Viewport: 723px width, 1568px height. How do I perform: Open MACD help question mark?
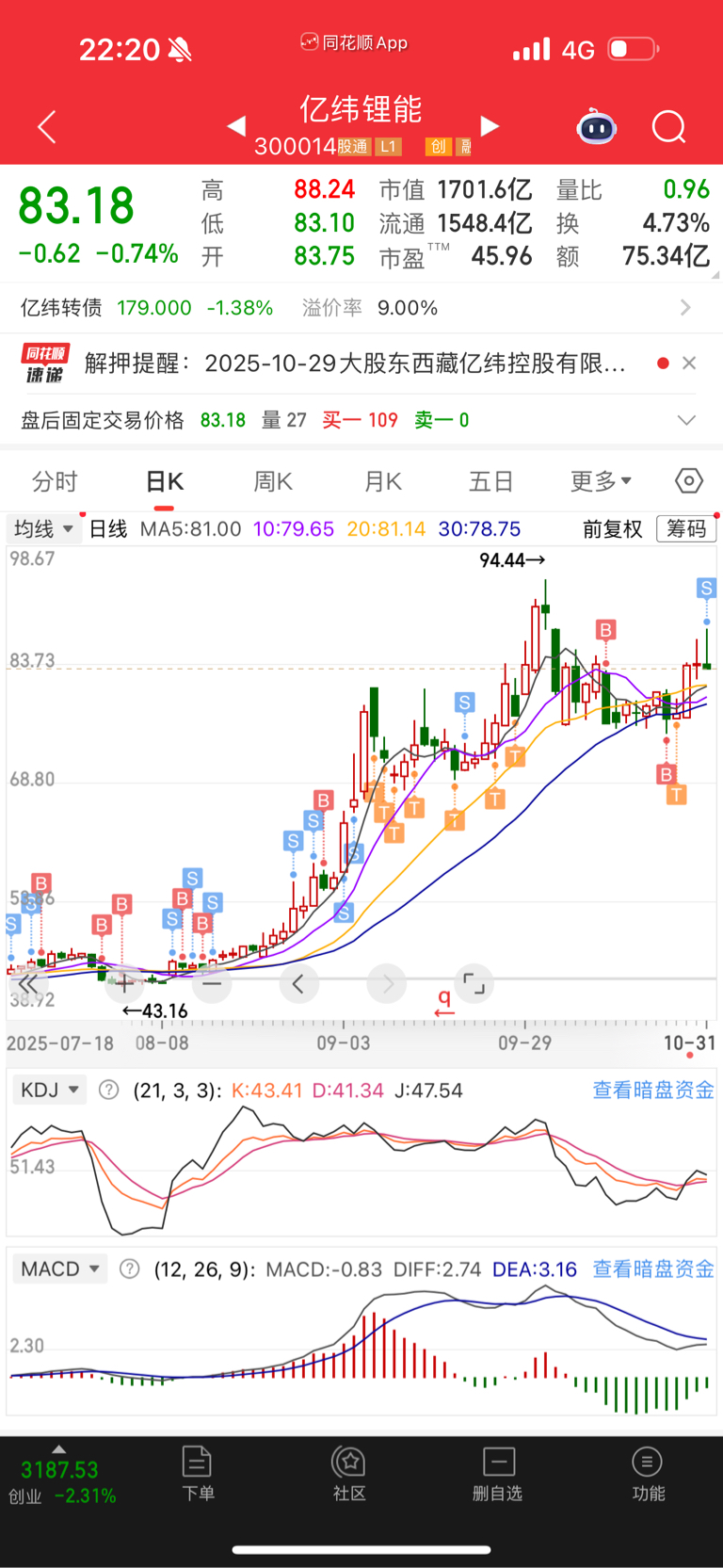click(130, 1269)
